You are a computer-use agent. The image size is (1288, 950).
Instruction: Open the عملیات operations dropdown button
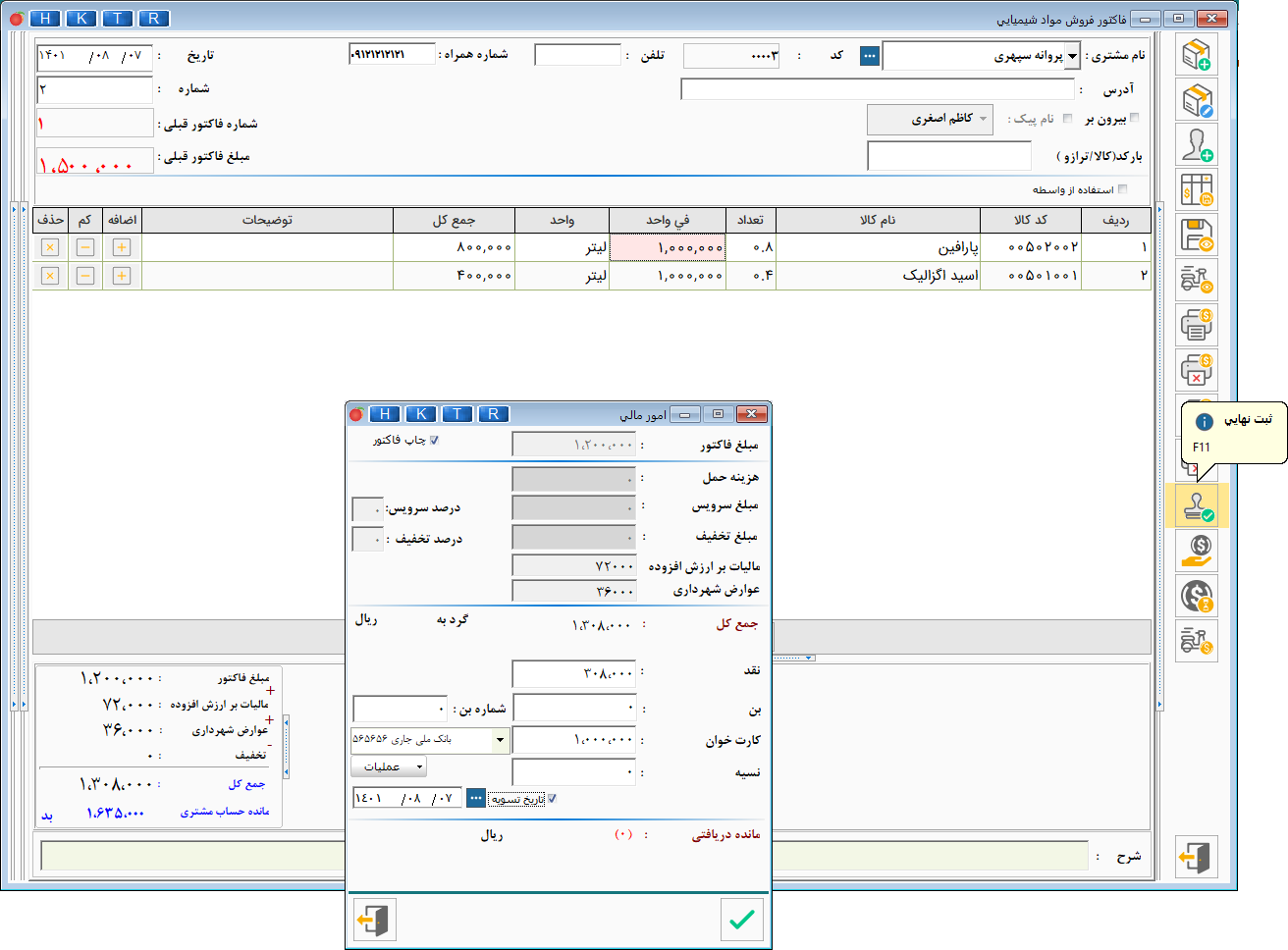click(x=389, y=766)
